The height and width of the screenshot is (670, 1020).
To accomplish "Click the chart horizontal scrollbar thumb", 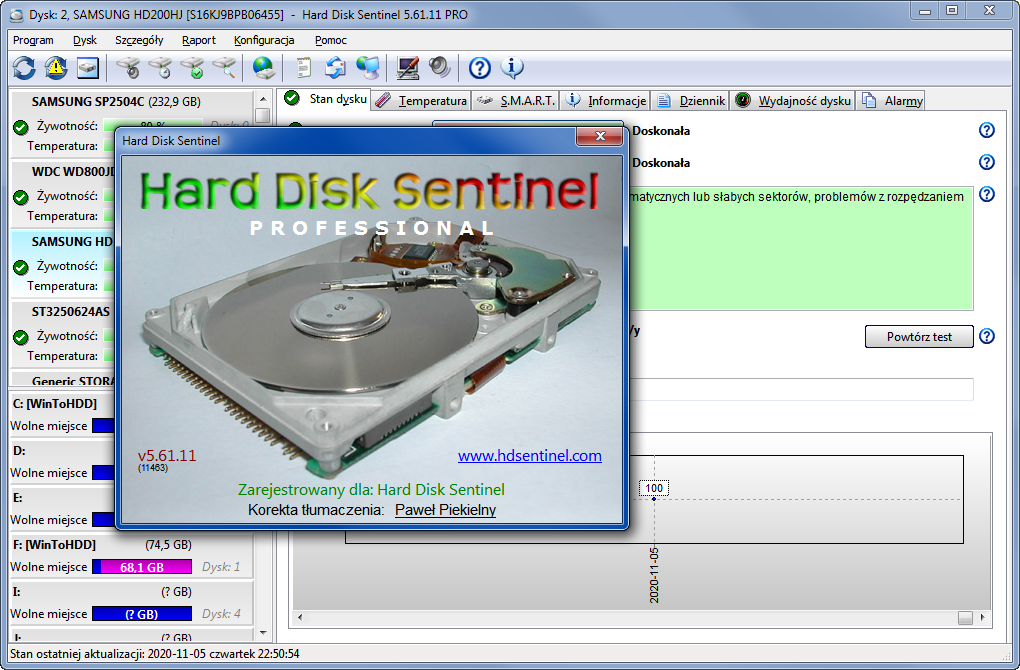I will click(965, 617).
